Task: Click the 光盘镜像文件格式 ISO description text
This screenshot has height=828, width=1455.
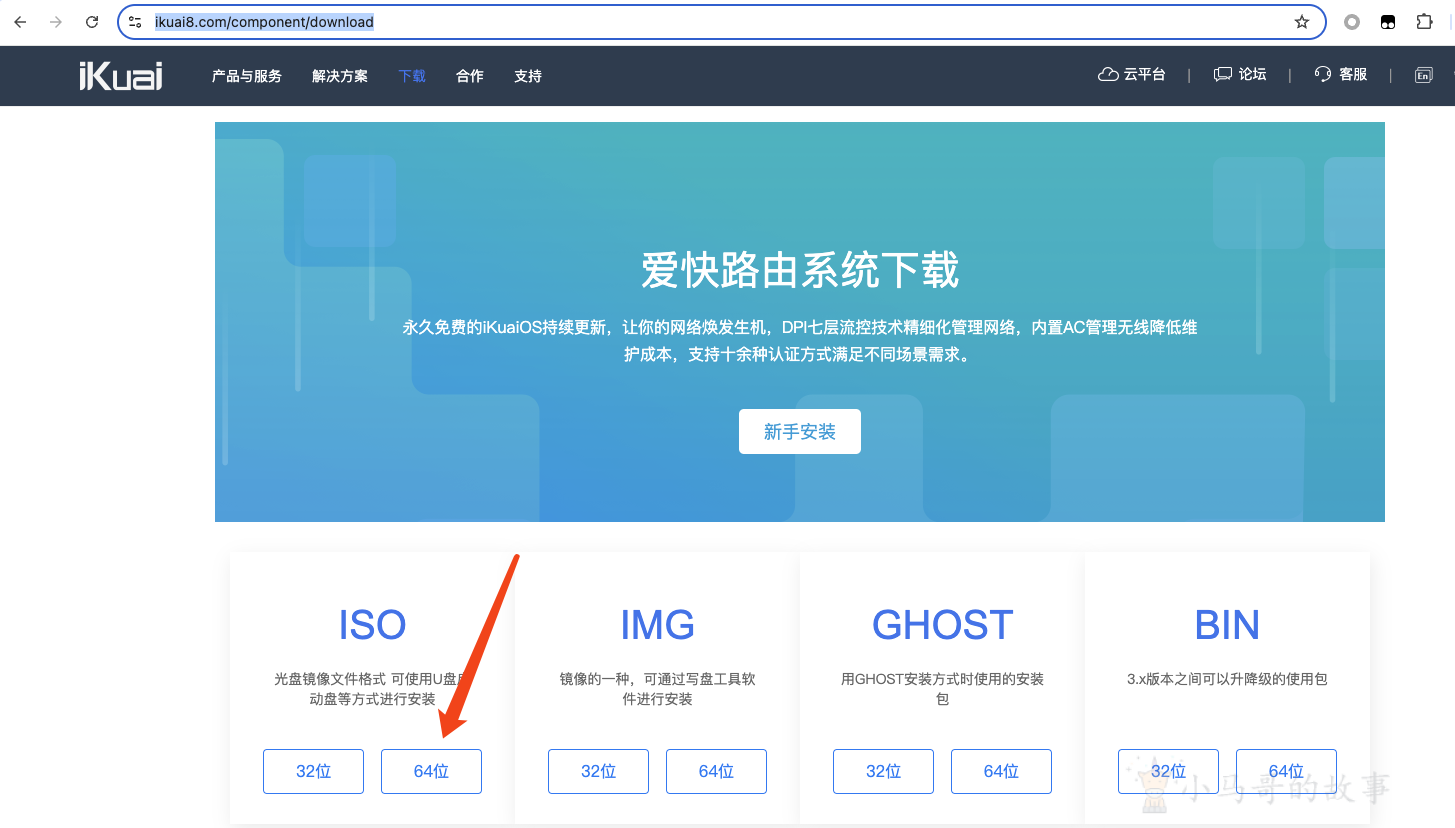Action: (372, 689)
